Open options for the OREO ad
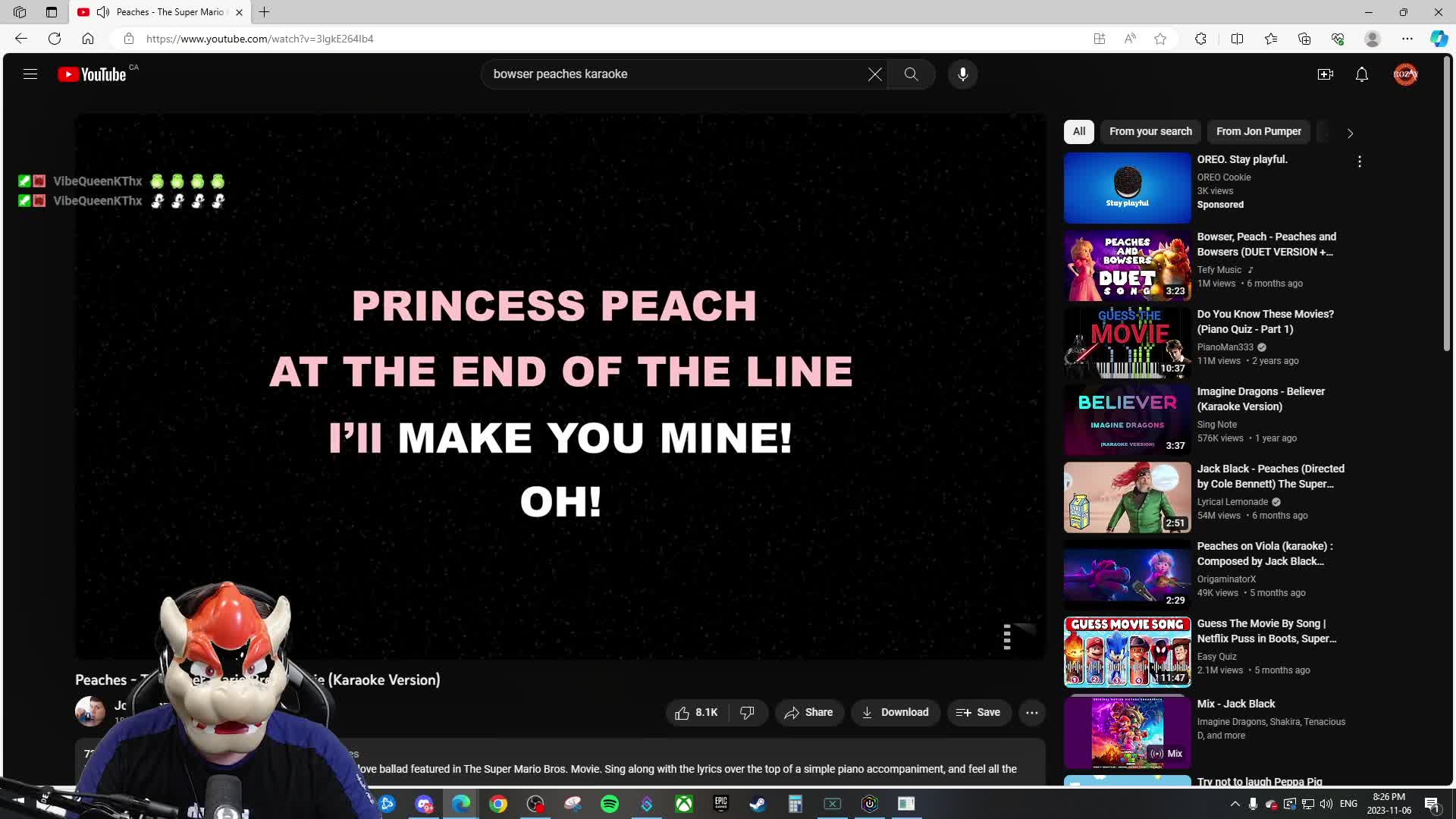The image size is (1456, 819). point(1360,162)
